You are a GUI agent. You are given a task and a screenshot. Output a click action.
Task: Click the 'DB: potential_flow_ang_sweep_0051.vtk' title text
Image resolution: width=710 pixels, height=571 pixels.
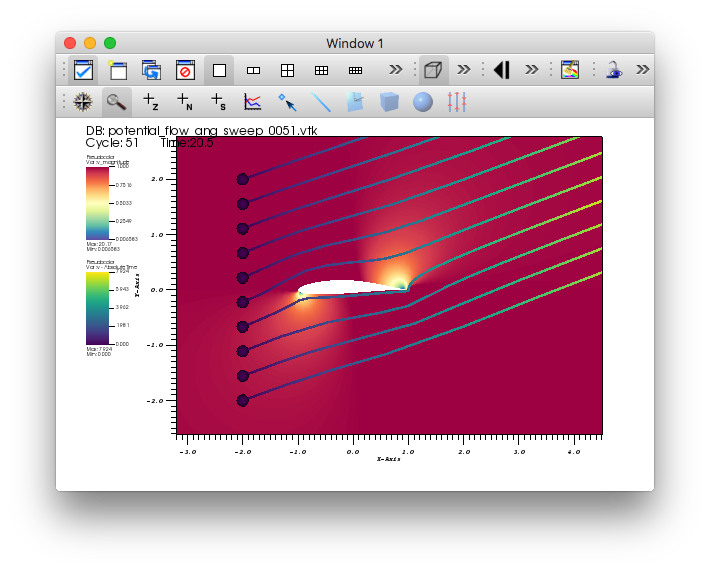[x=201, y=131]
